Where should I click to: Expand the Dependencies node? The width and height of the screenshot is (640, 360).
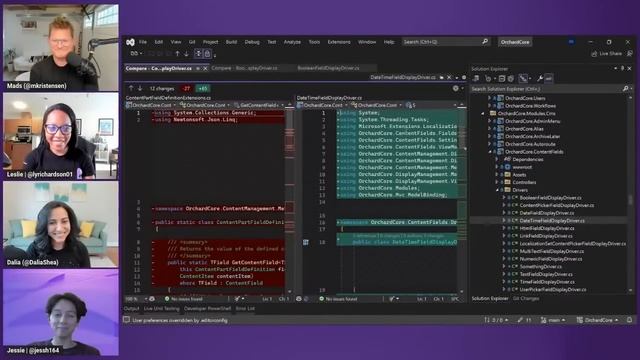click(497, 160)
